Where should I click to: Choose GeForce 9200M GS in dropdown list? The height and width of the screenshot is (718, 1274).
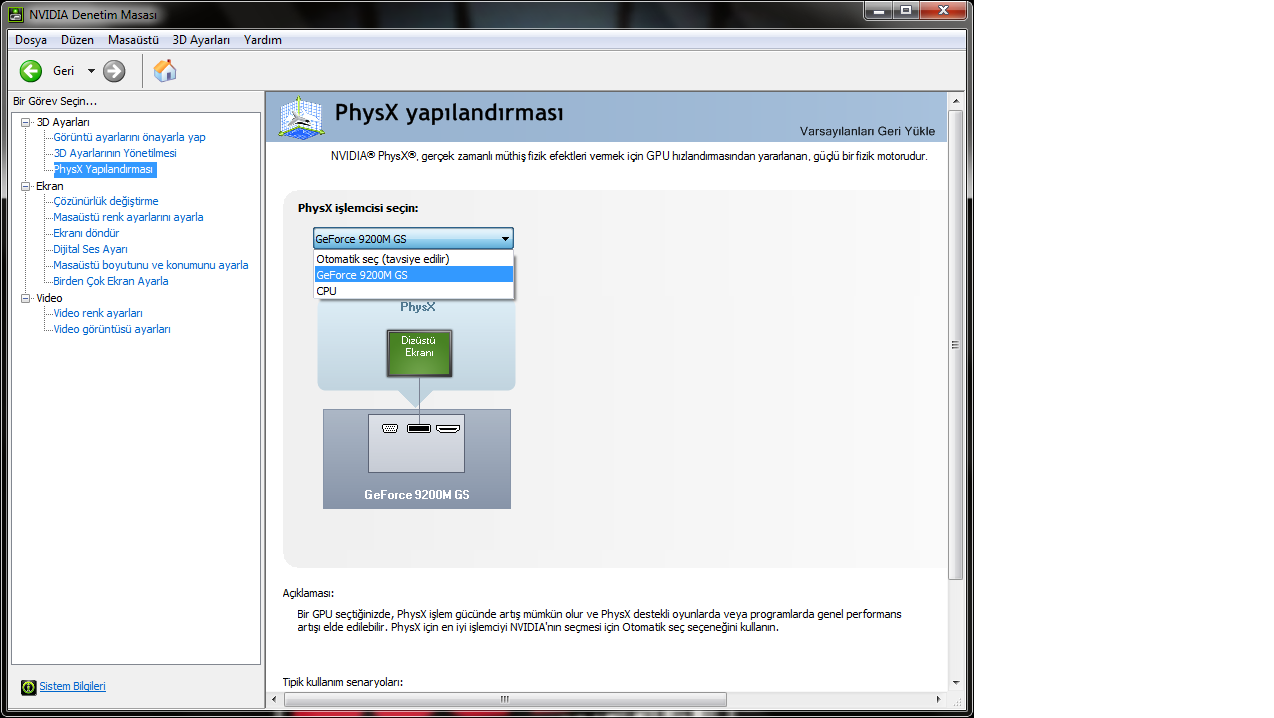[x=414, y=275]
